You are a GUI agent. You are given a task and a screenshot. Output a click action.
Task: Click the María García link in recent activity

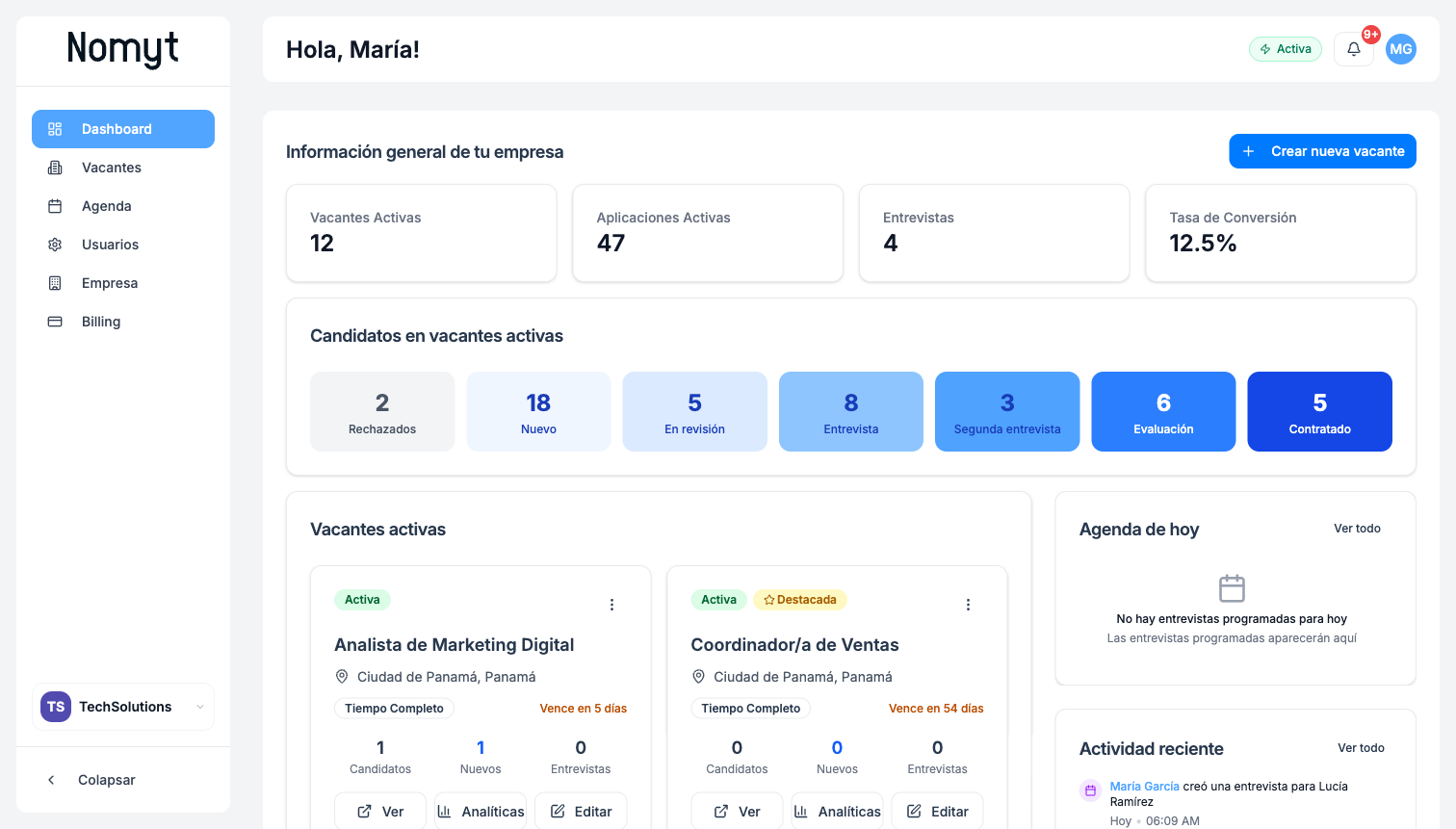(x=1144, y=787)
